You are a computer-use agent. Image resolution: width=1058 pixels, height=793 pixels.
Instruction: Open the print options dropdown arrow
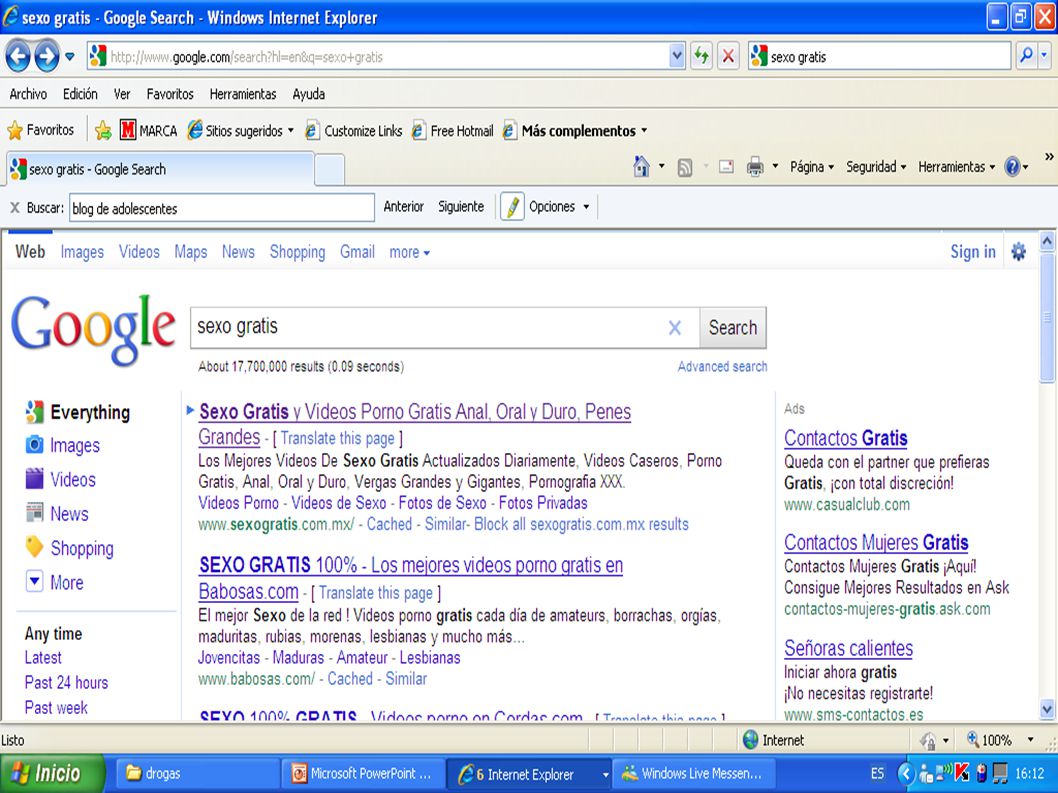pos(775,167)
